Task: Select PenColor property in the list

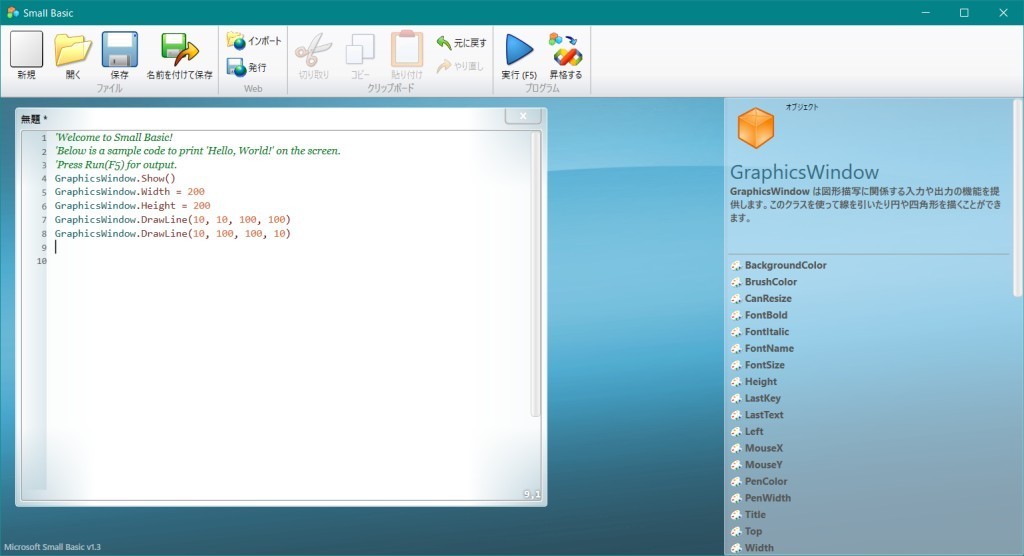Action: 766,482
